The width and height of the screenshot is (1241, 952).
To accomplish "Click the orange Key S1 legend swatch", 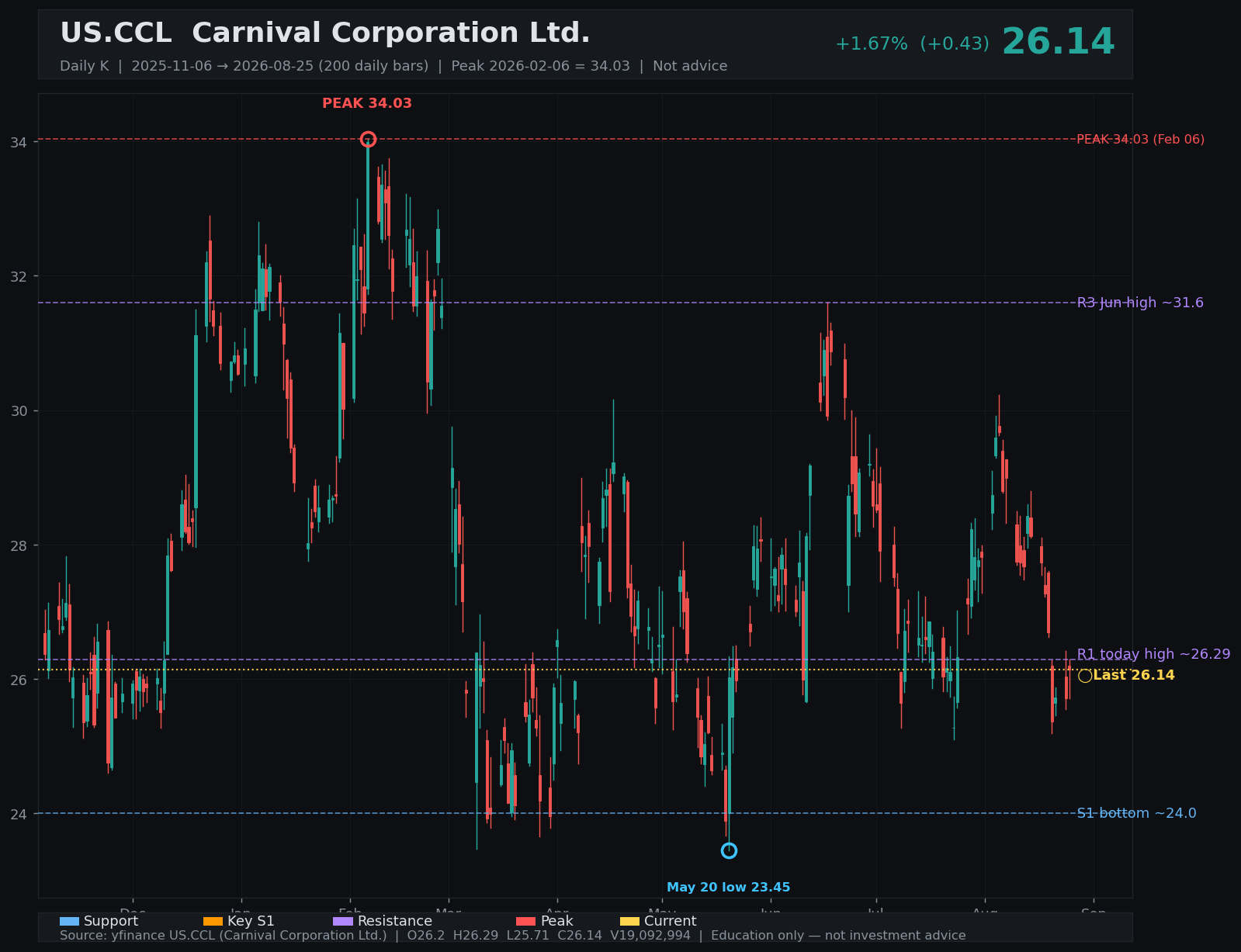I will click(213, 922).
